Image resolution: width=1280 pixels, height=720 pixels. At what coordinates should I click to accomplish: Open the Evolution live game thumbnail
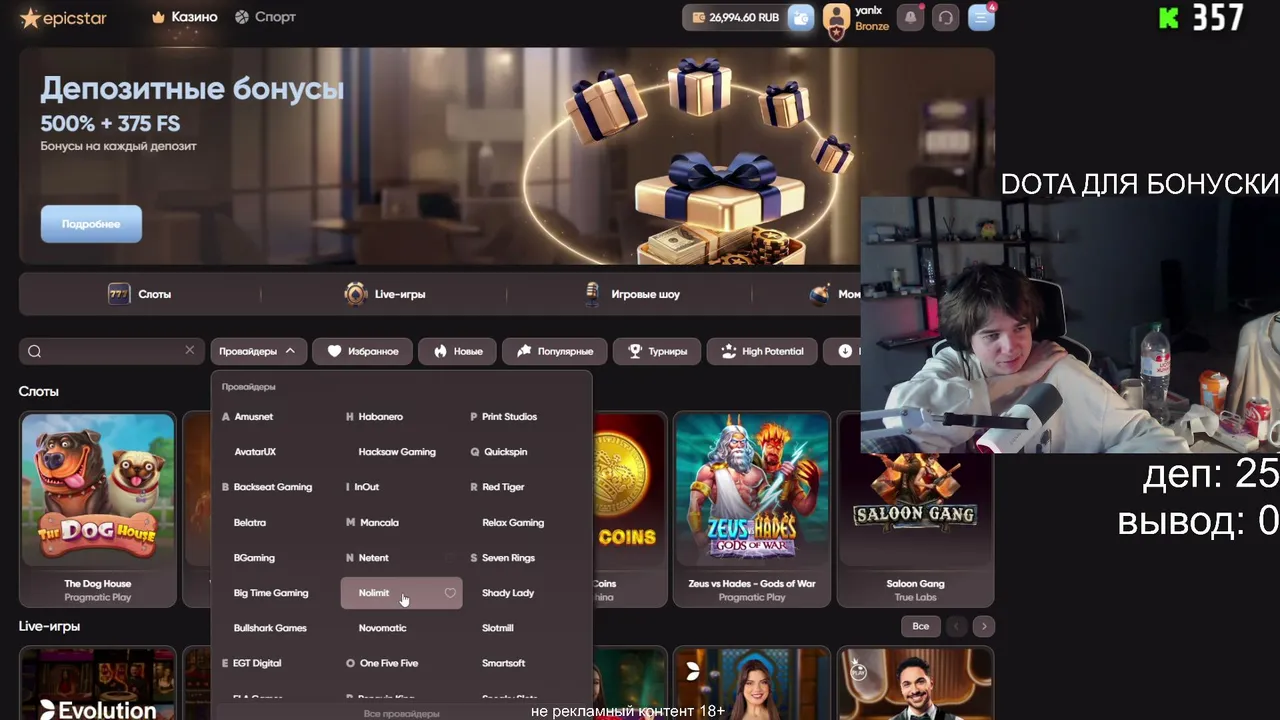tap(98, 684)
